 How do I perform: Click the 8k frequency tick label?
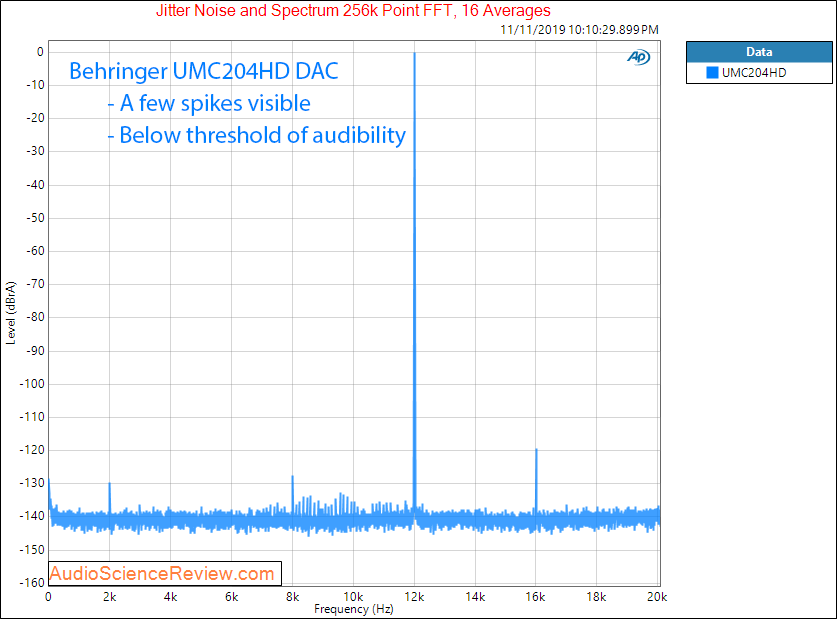point(293,597)
